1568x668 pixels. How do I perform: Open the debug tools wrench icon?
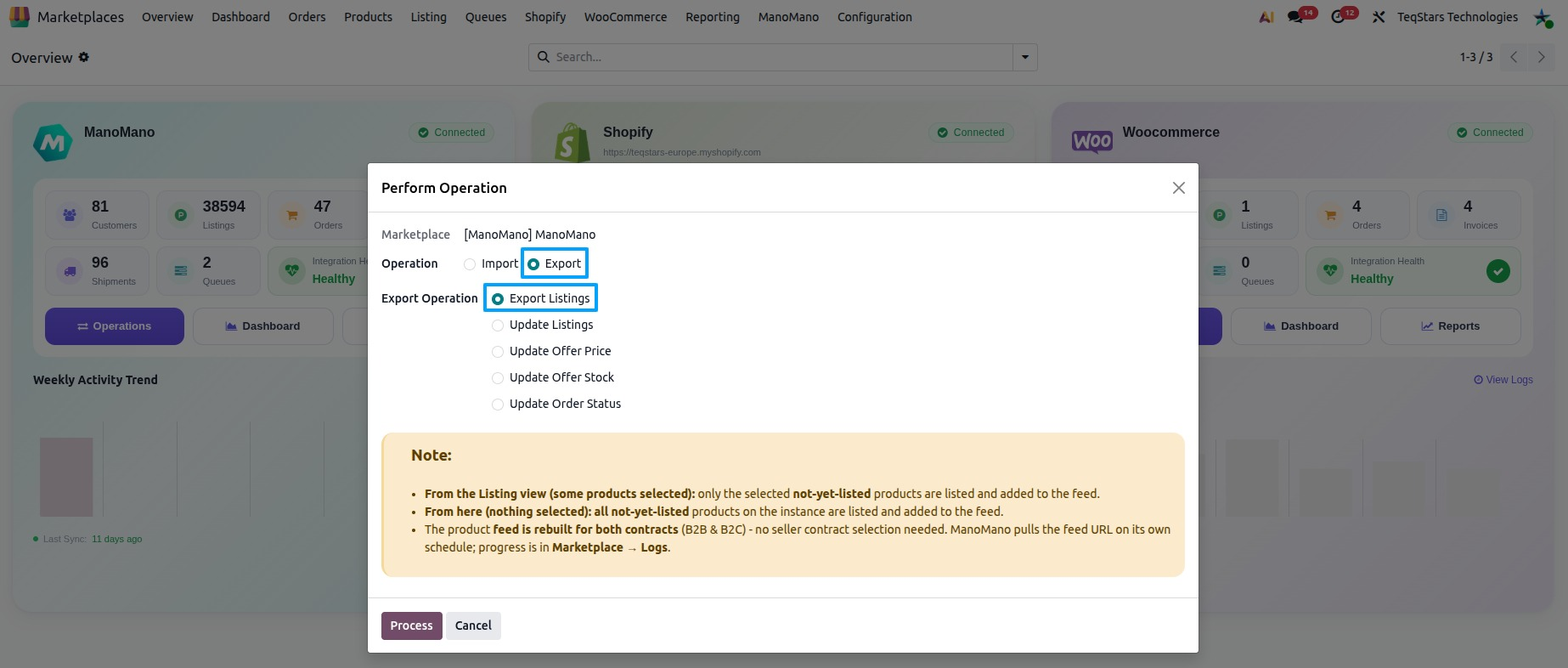click(x=1379, y=17)
